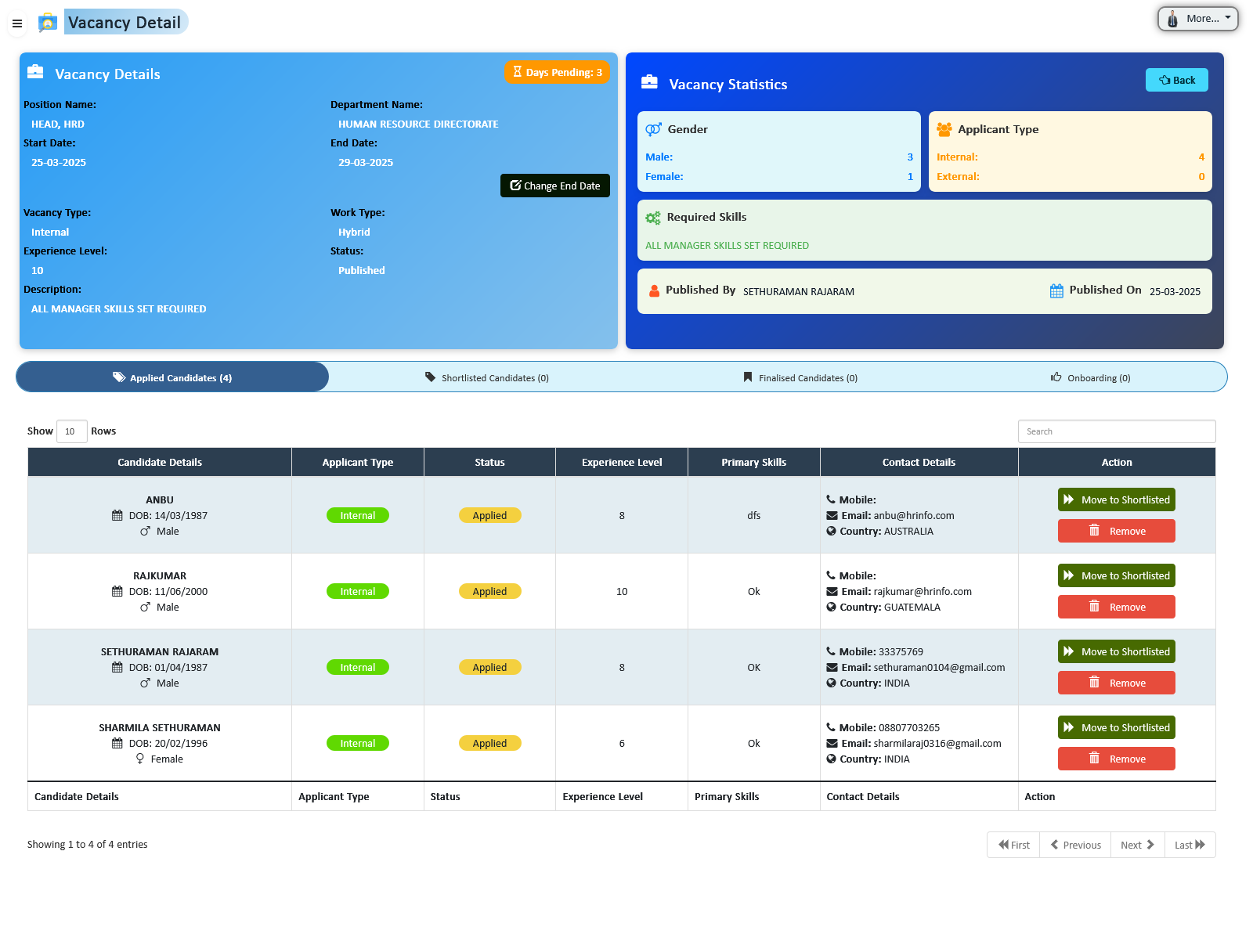The height and width of the screenshot is (952, 1253).
Task: Click the Back button on Vacancy Statistics
Action: [1176, 80]
